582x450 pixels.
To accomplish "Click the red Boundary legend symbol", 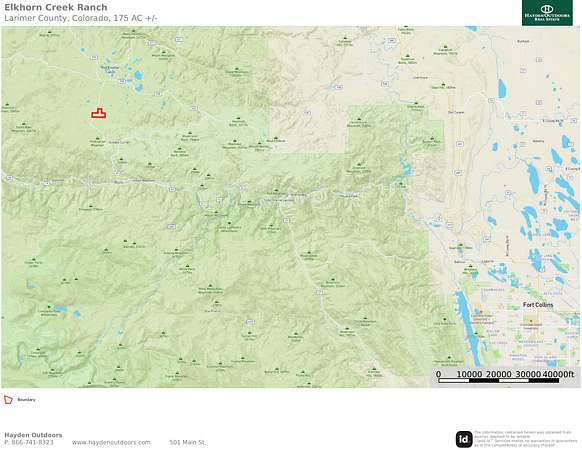I will click(x=8, y=400).
